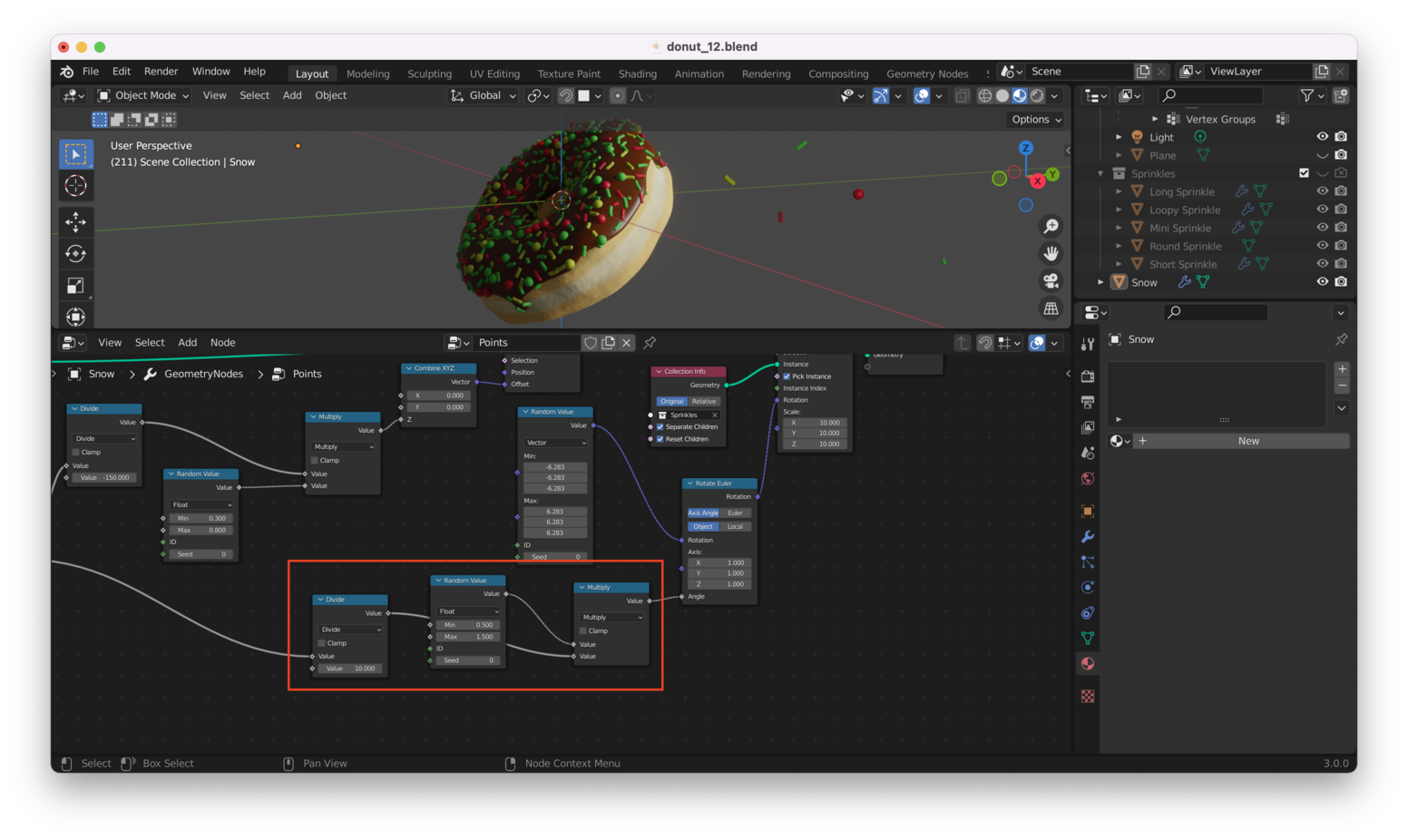Activate the 3D Cursor tool
Viewport: 1408px width, 840px height.
(x=75, y=186)
